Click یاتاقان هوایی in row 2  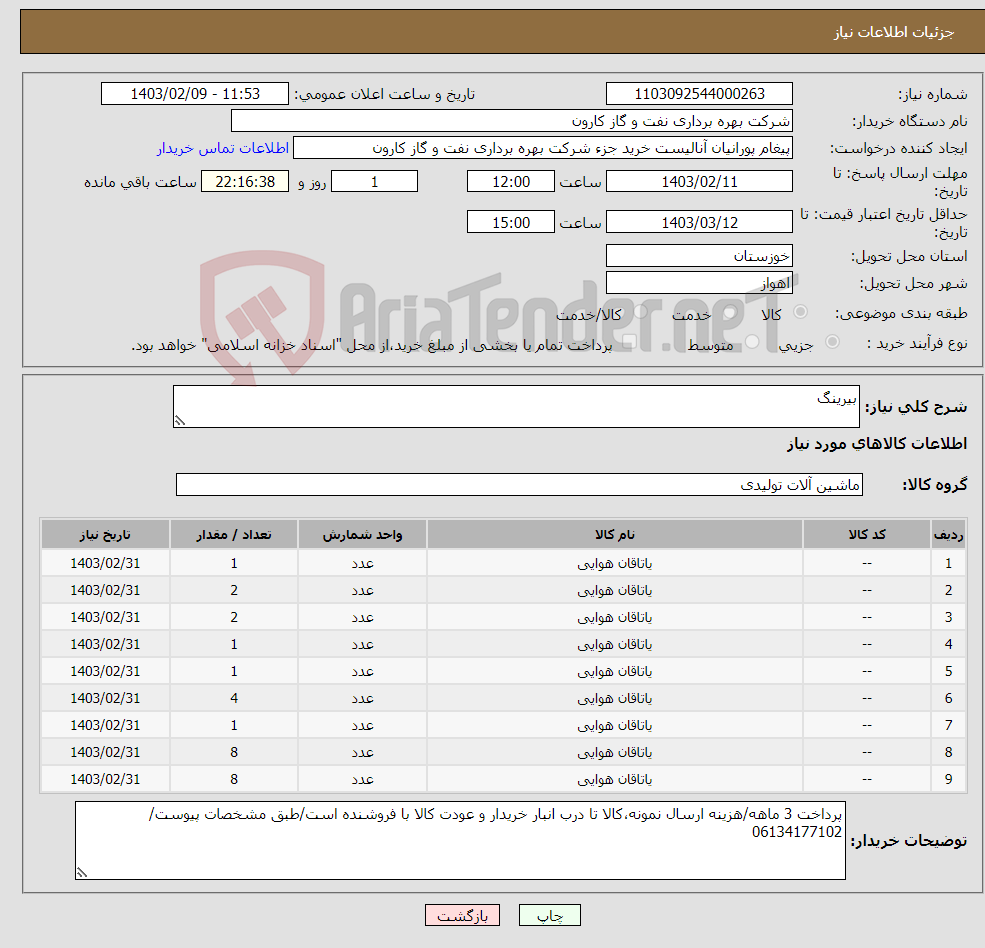(614, 591)
